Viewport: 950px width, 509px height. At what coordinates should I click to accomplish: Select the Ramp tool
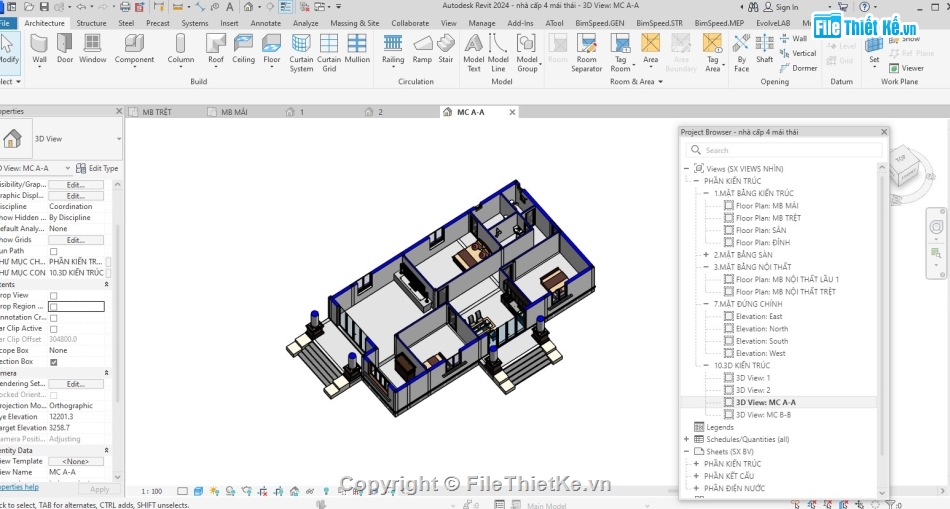coord(422,49)
